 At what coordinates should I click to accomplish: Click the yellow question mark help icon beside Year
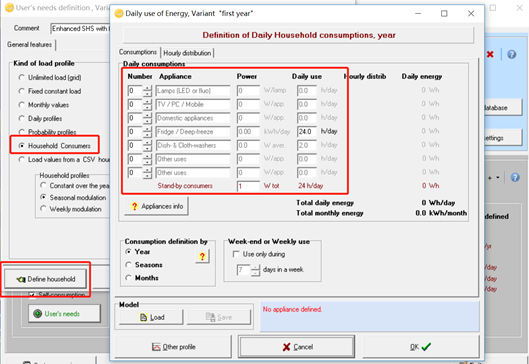tap(202, 256)
